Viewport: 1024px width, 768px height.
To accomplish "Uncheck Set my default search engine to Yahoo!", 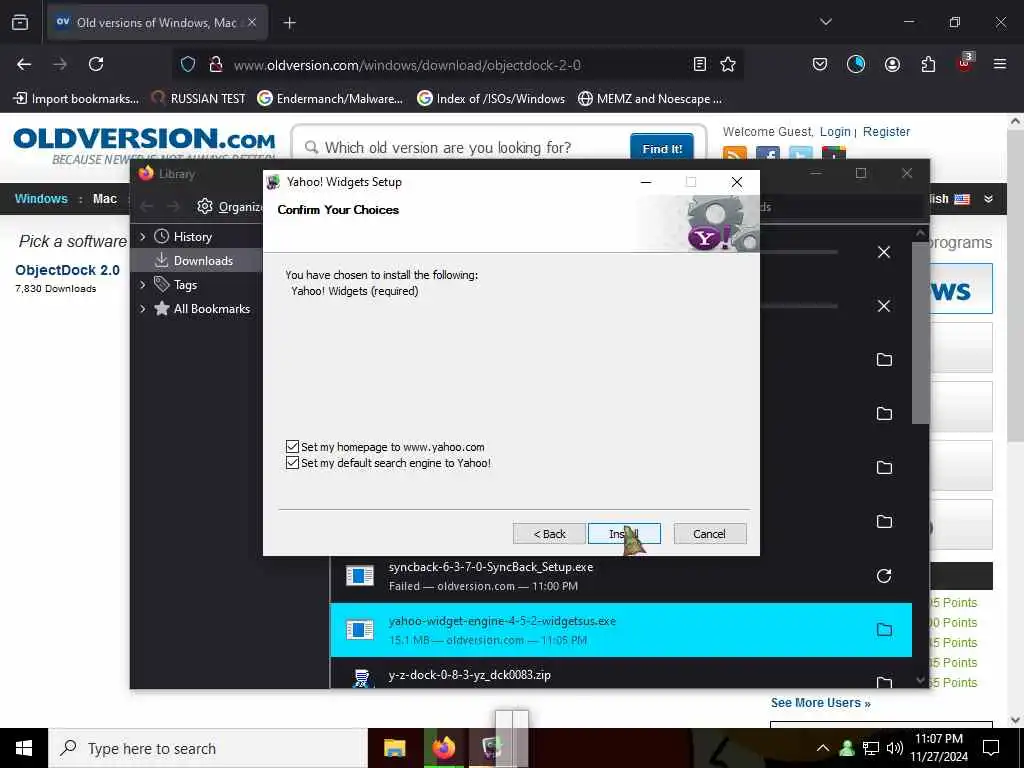I will point(292,462).
